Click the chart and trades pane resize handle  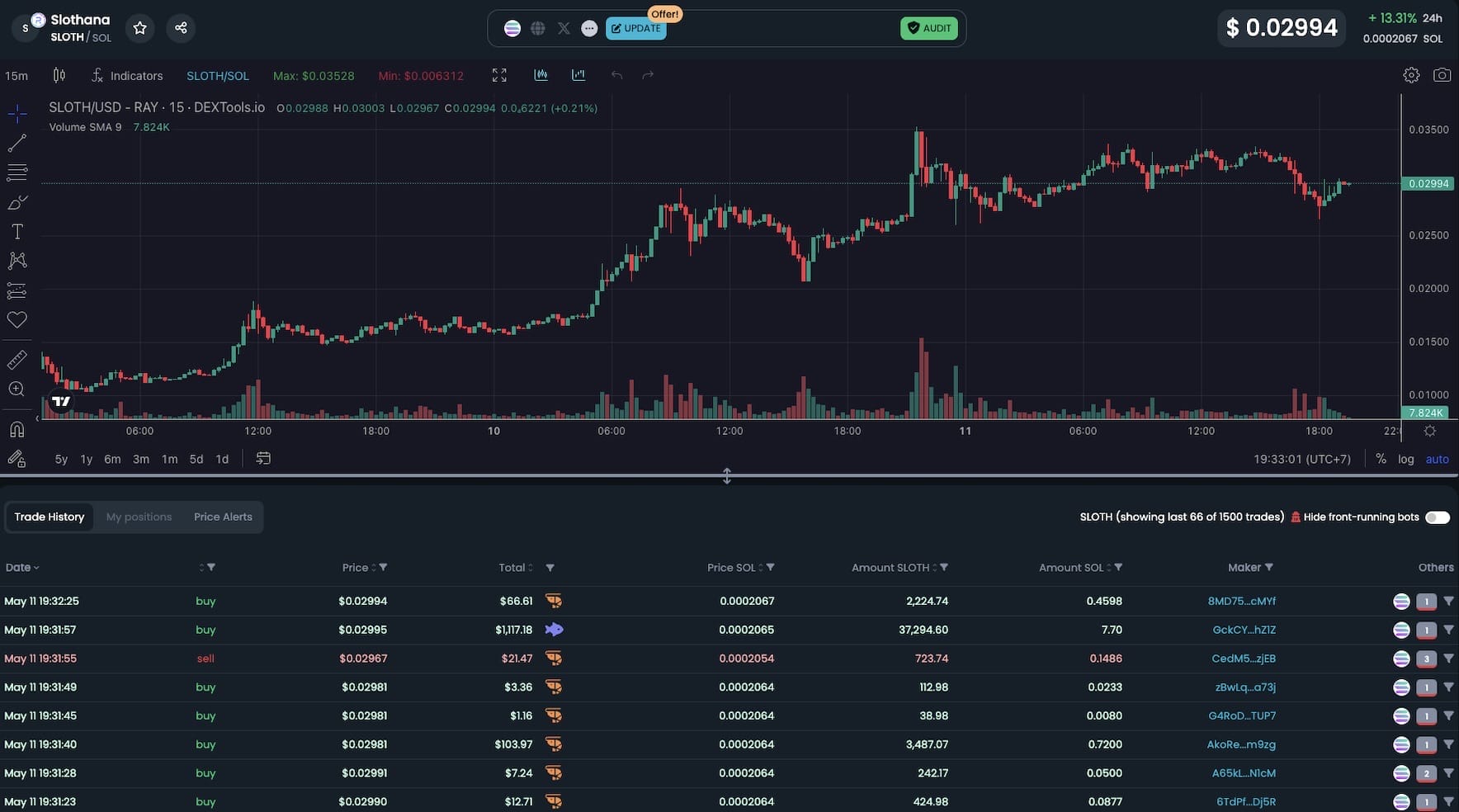[727, 476]
